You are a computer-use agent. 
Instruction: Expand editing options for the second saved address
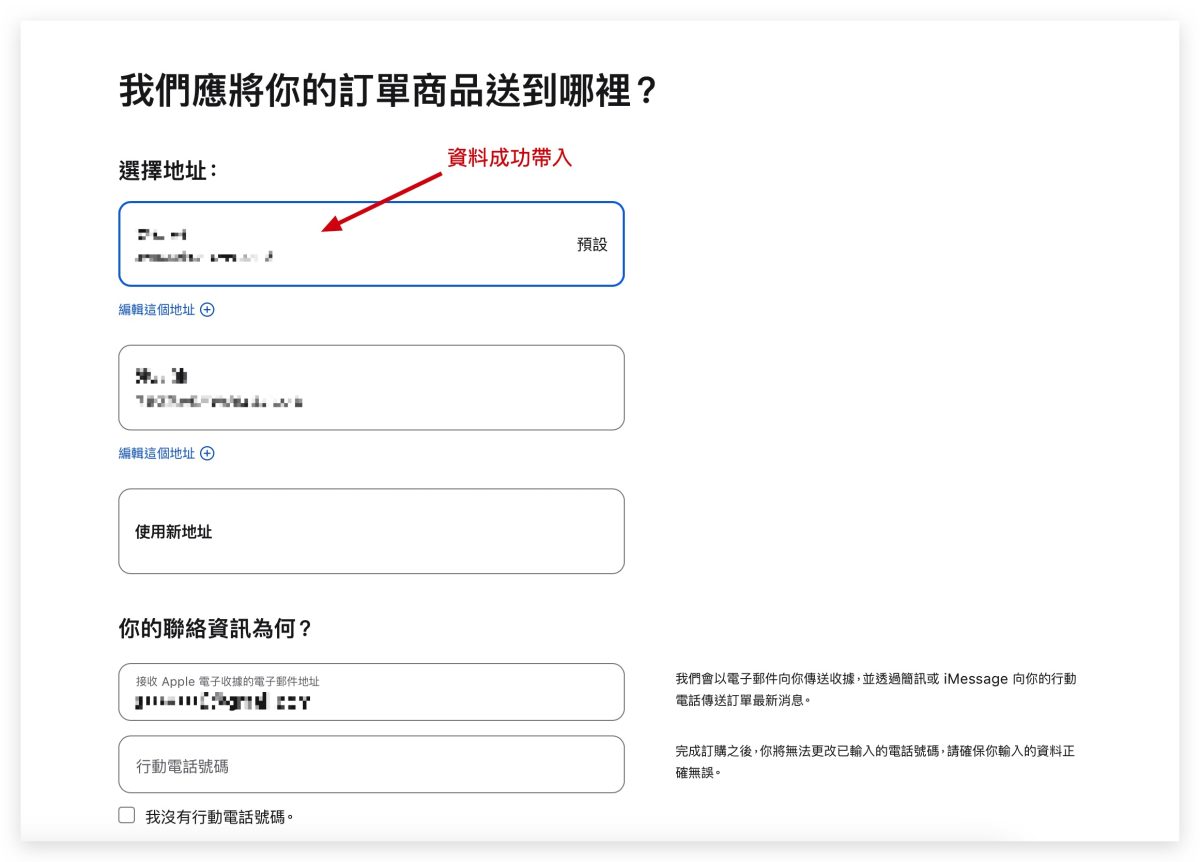155,453
